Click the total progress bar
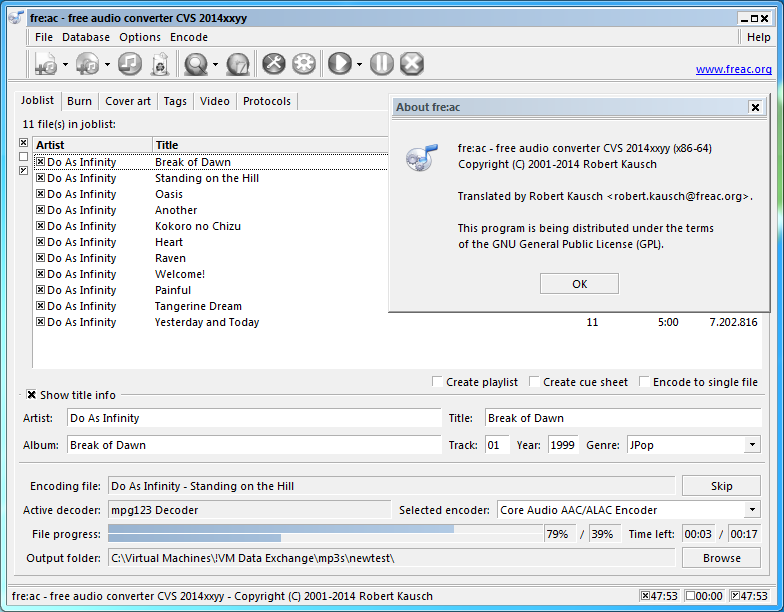The image size is (784, 612). pyautogui.click(x=326, y=538)
